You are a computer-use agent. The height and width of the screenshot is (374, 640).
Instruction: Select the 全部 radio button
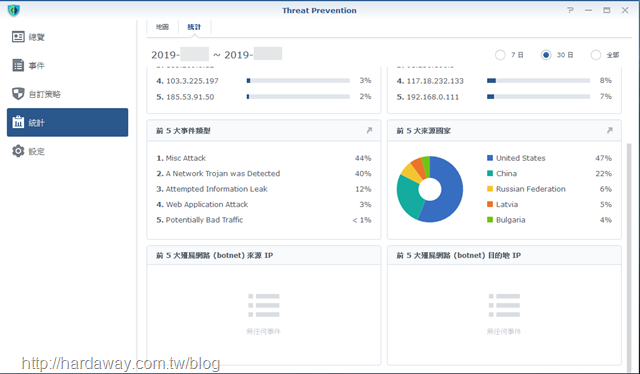(x=596, y=55)
